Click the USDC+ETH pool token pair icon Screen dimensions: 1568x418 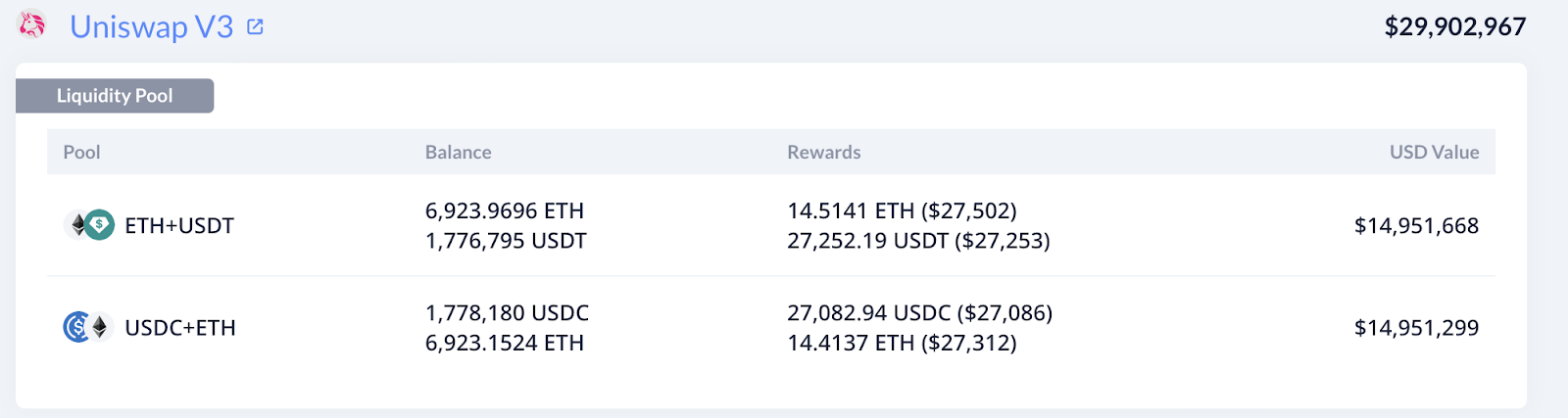coord(89,327)
